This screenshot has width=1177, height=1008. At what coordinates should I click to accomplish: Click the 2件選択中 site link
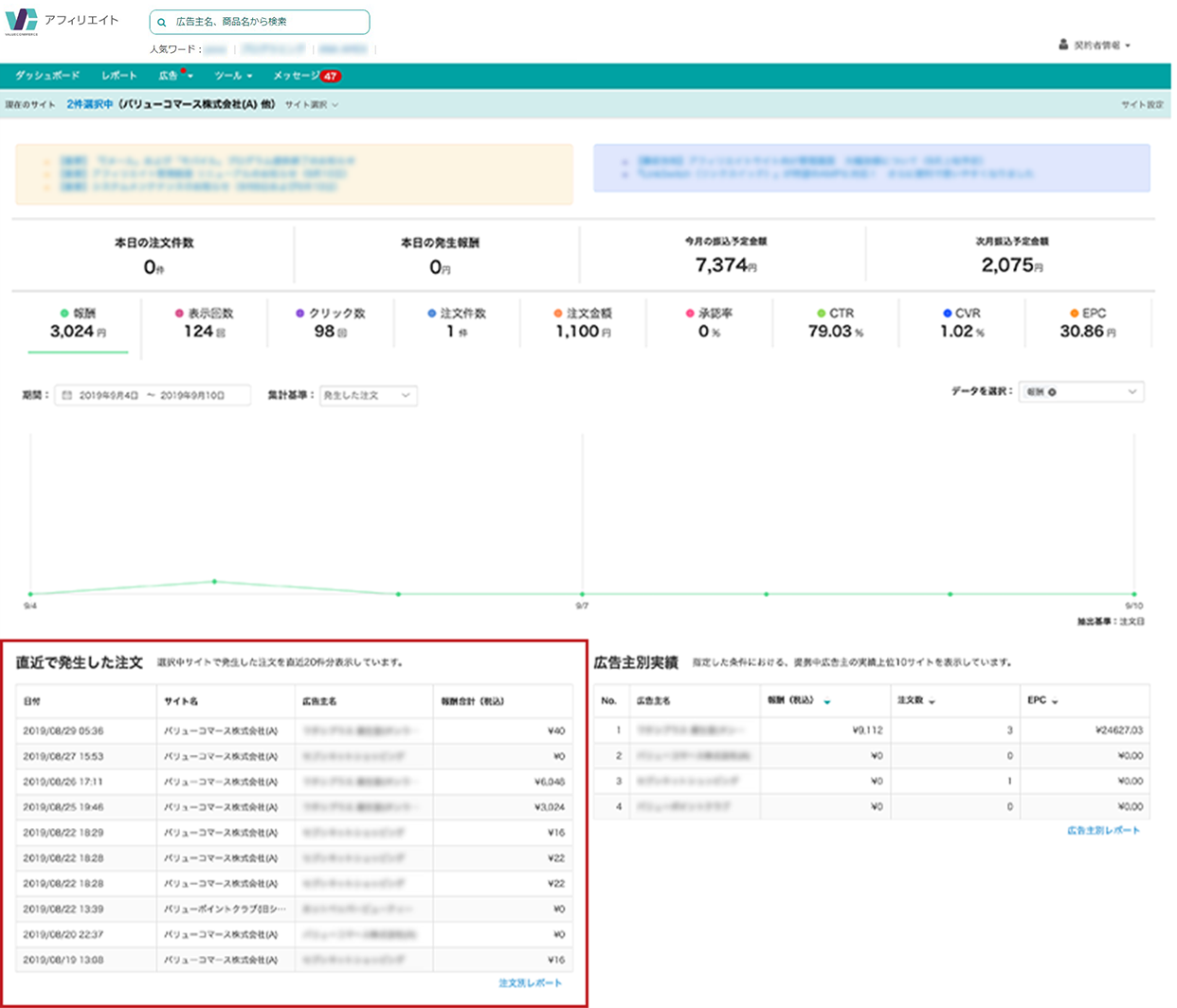[x=90, y=104]
